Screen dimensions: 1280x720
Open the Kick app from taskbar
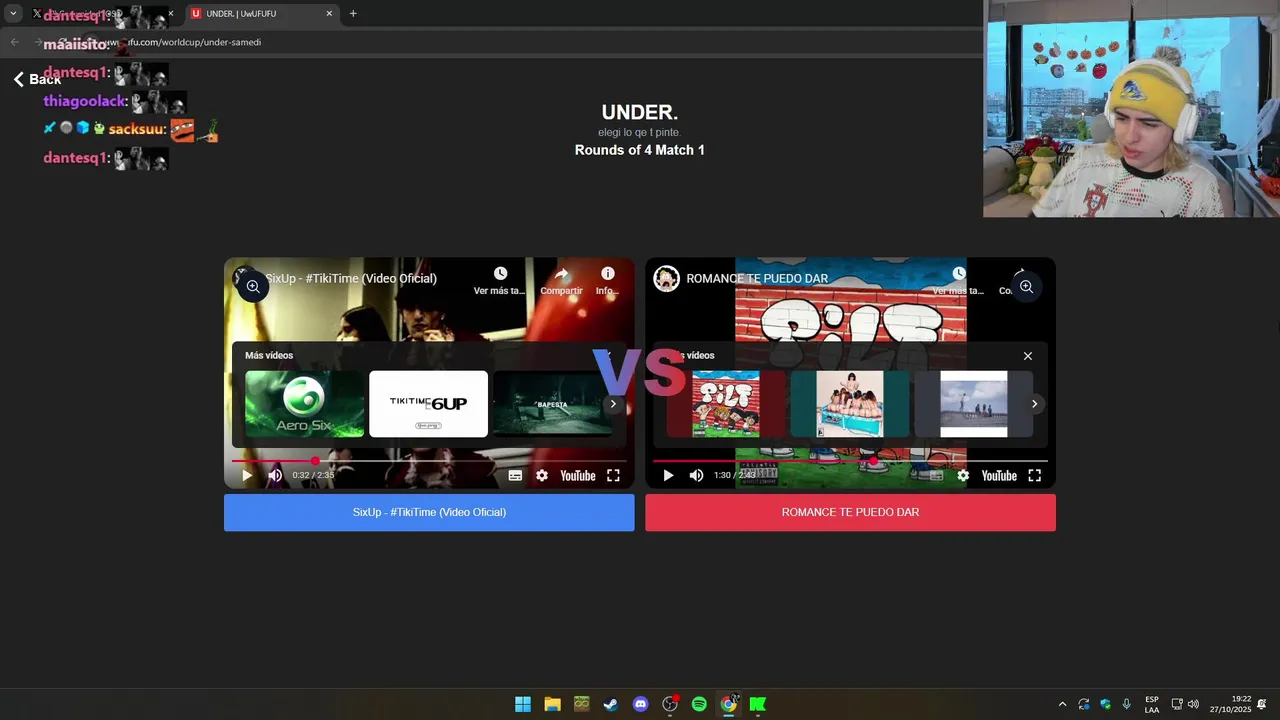click(x=758, y=704)
